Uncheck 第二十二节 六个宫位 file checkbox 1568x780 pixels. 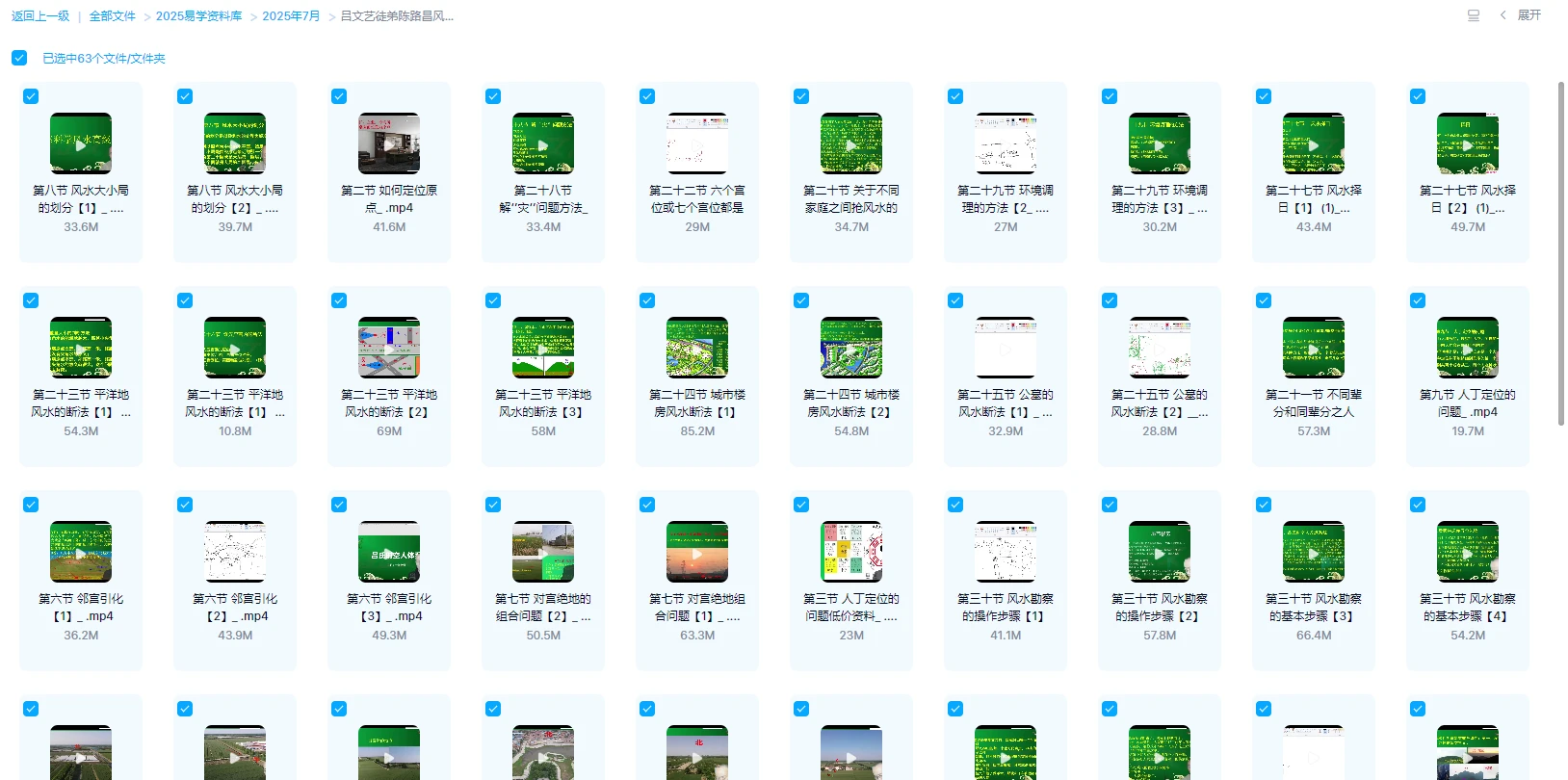[x=647, y=96]
